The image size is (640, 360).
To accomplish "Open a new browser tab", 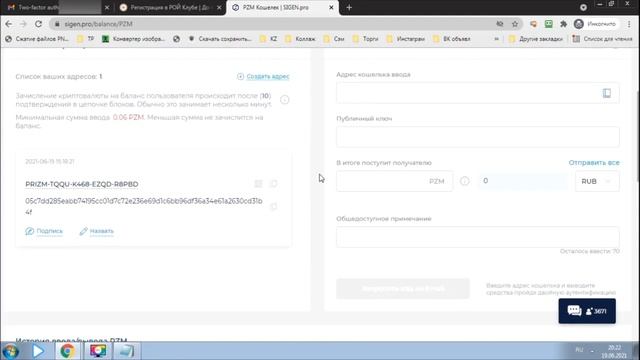I will point(349,7).
